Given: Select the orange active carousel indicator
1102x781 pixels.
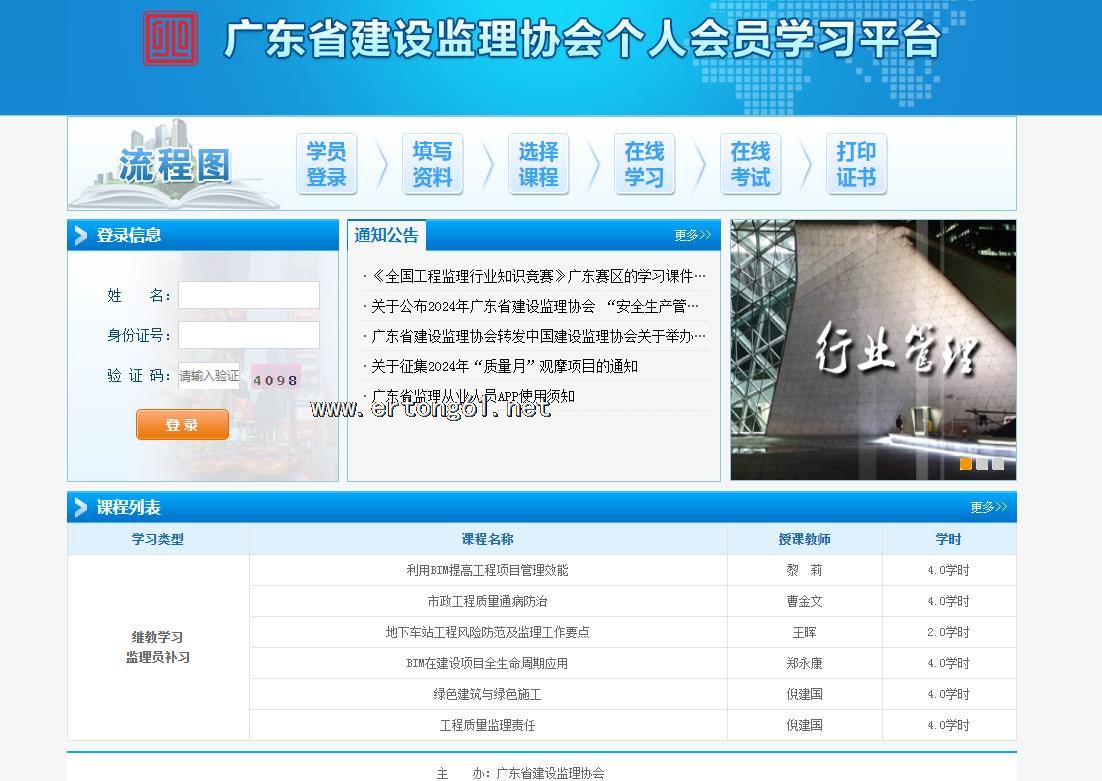Looking at the screenshot, I should [x=966, y=464].
